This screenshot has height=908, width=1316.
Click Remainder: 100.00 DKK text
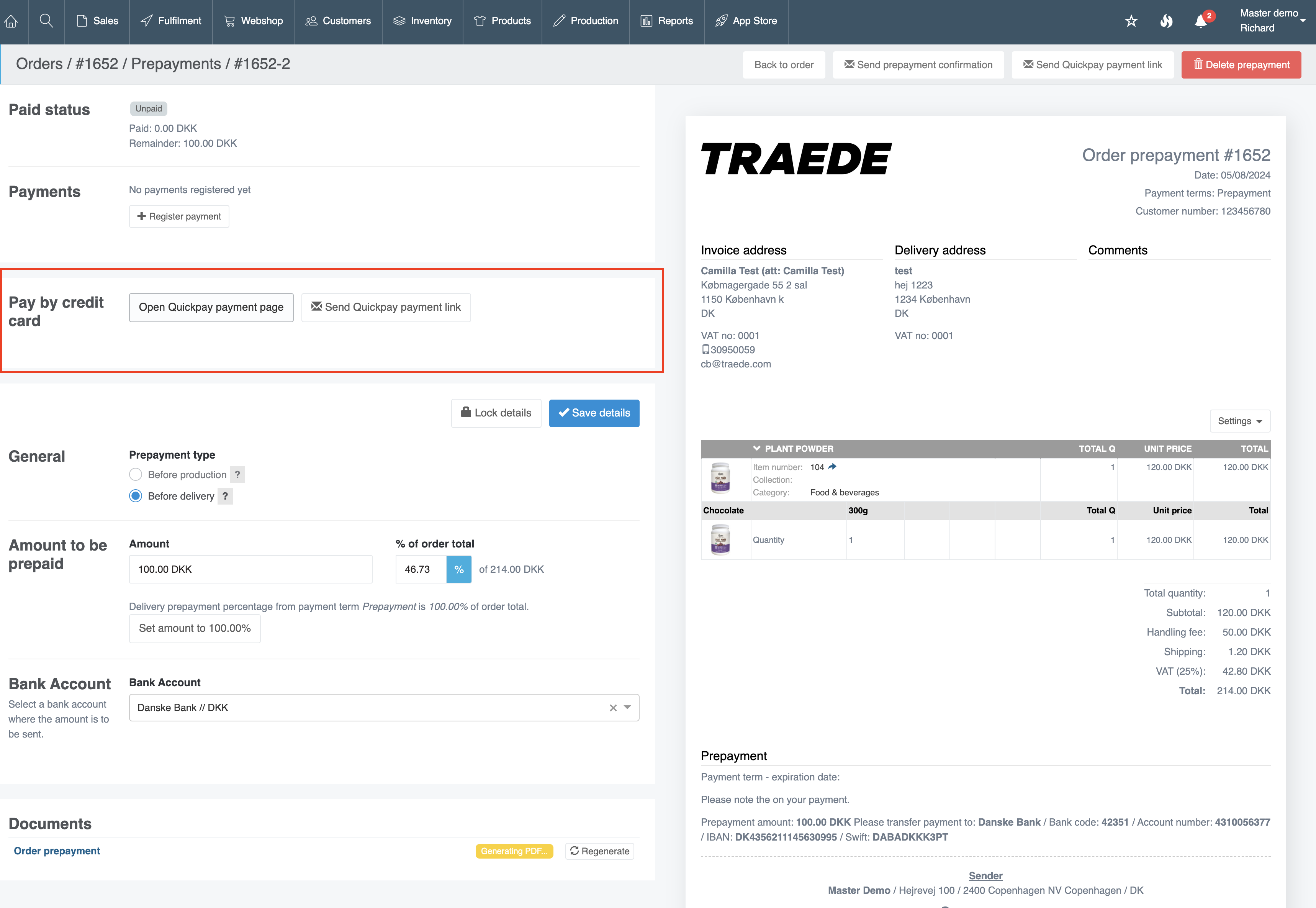tap(183, 143)
